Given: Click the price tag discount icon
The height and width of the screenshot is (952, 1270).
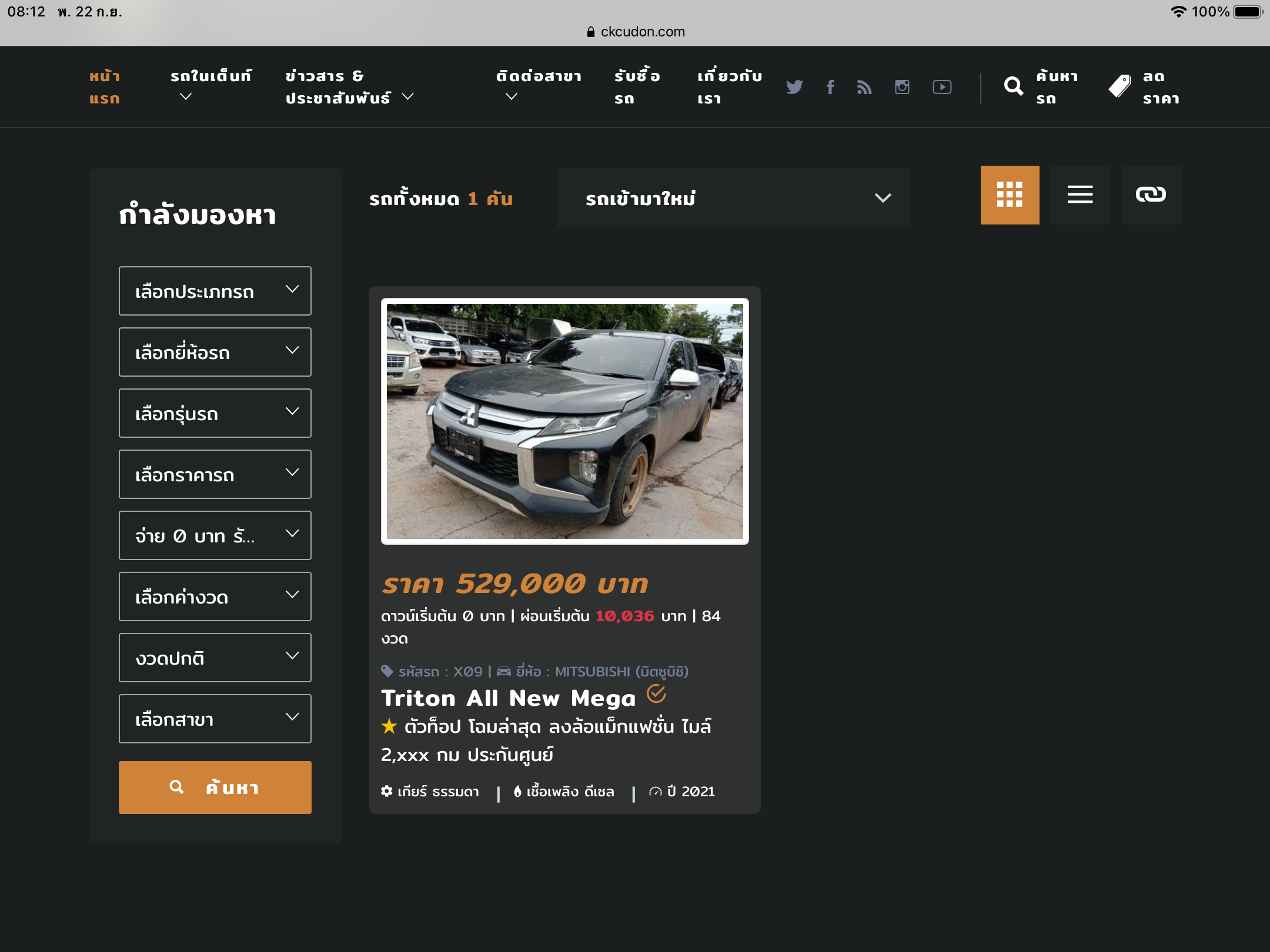Looking at the screenshot, I should (x=1119, y=87).
